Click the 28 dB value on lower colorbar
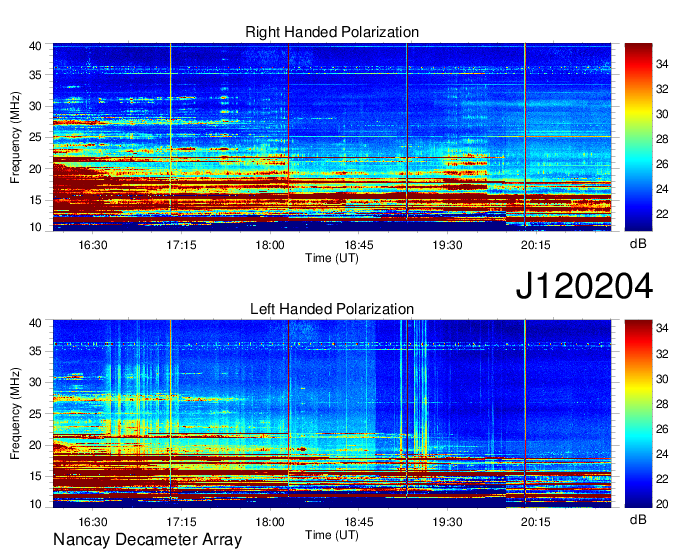The image size is (680, 552). (662, 404)
